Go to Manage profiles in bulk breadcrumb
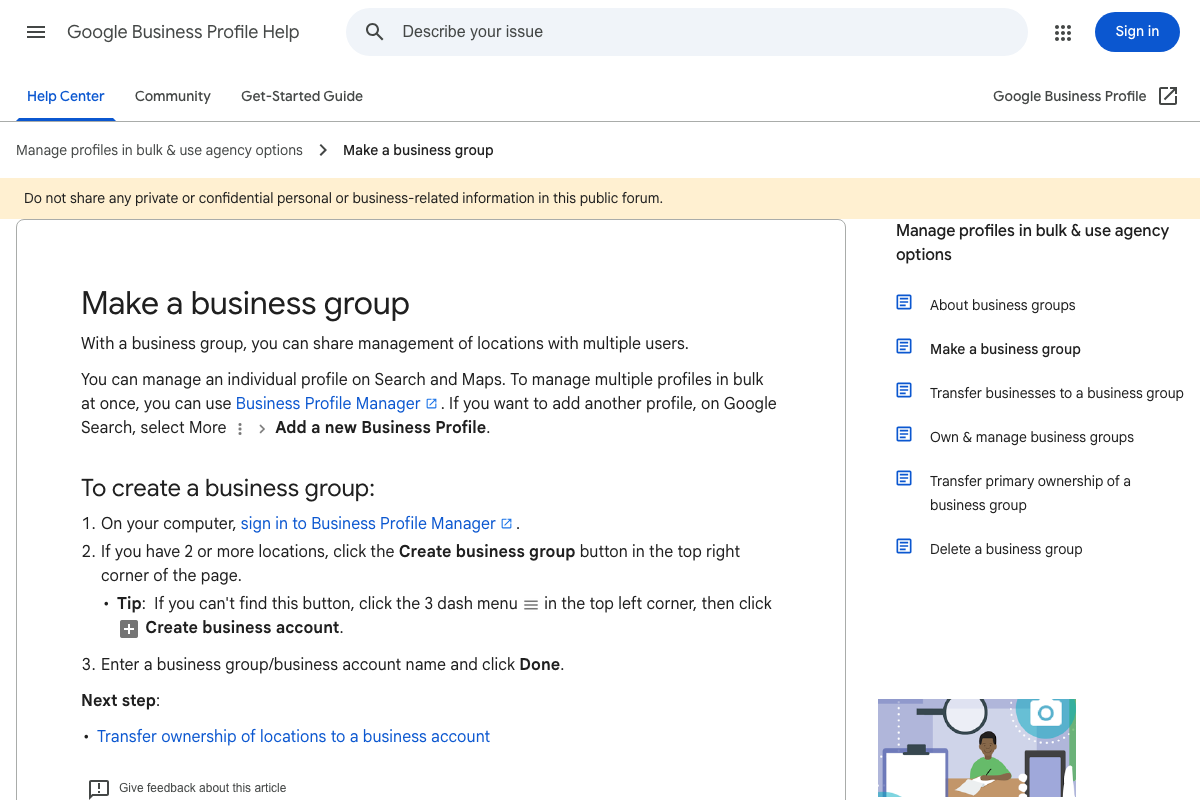The height and width of the screenshot is (800, 1200). pos(159,150)
